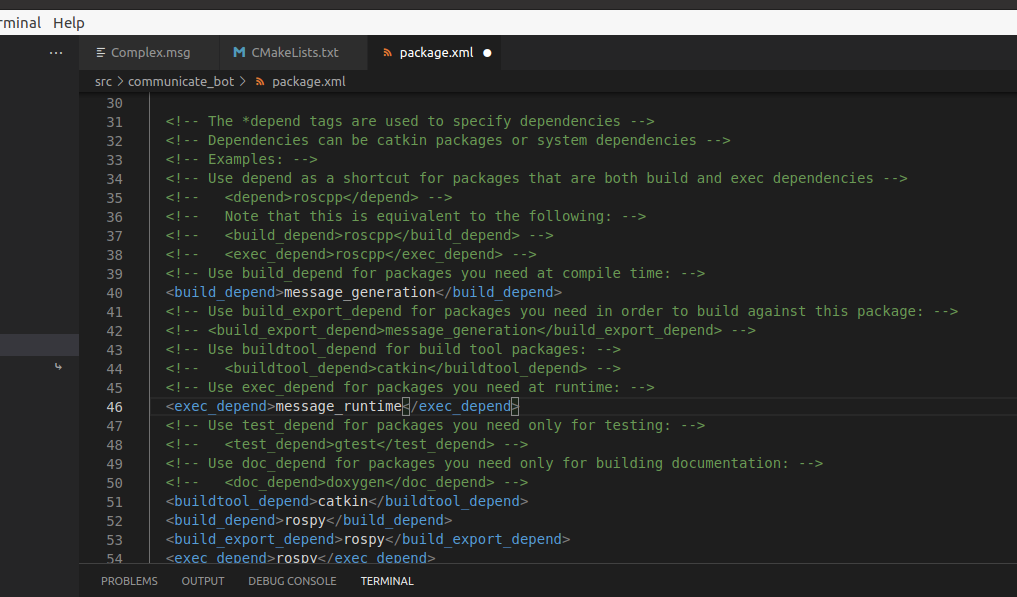Click the comment on line 31 about *depend tags
The width and height of the screenshot is (1017, 597).
410,121
